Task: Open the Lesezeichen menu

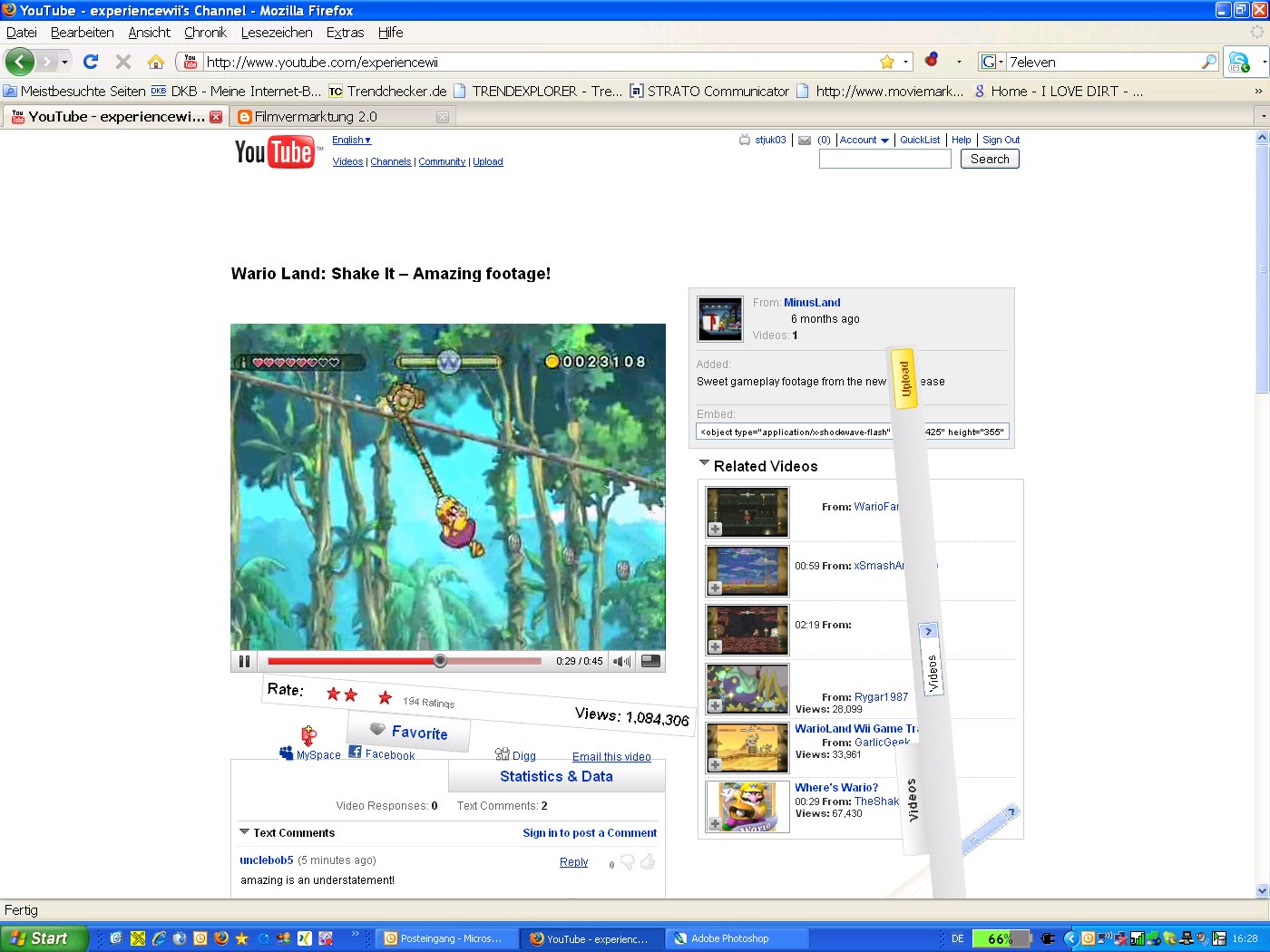Action: click(x=277, y=33)
